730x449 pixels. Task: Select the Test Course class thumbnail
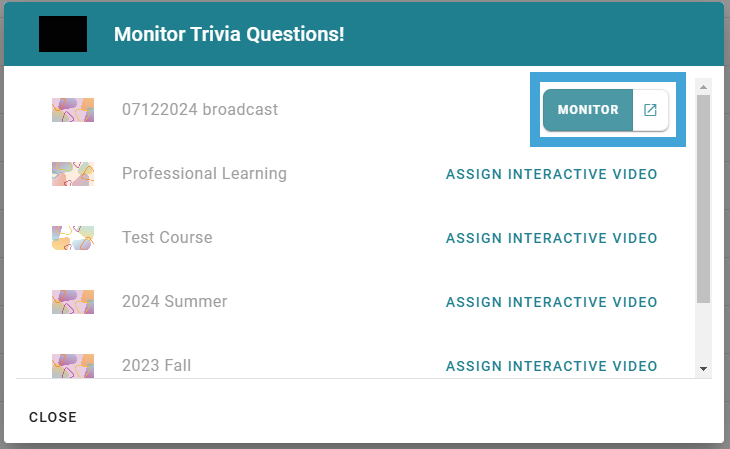point(73,238)
